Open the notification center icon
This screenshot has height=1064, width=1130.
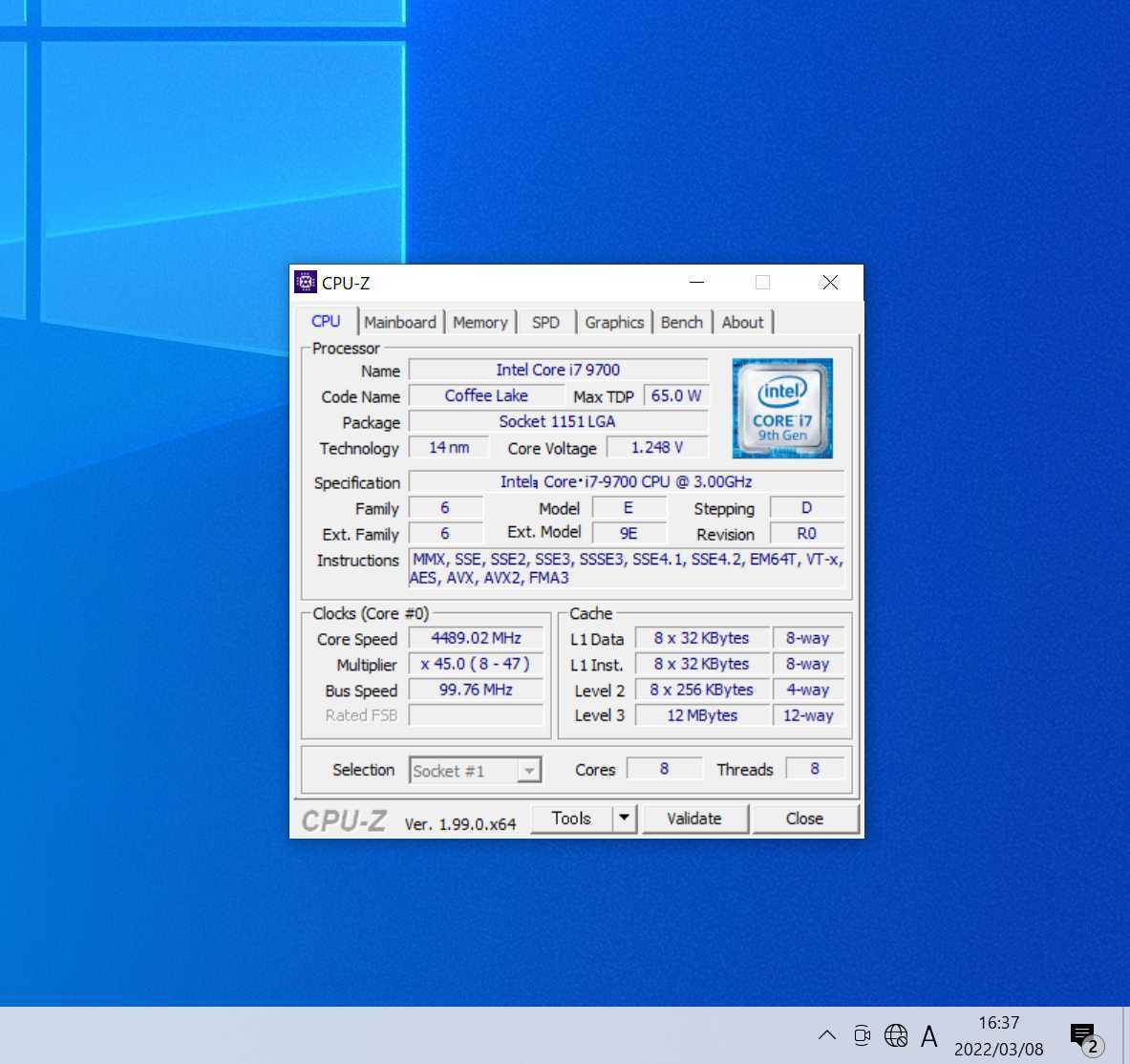pos(1085,1037)
